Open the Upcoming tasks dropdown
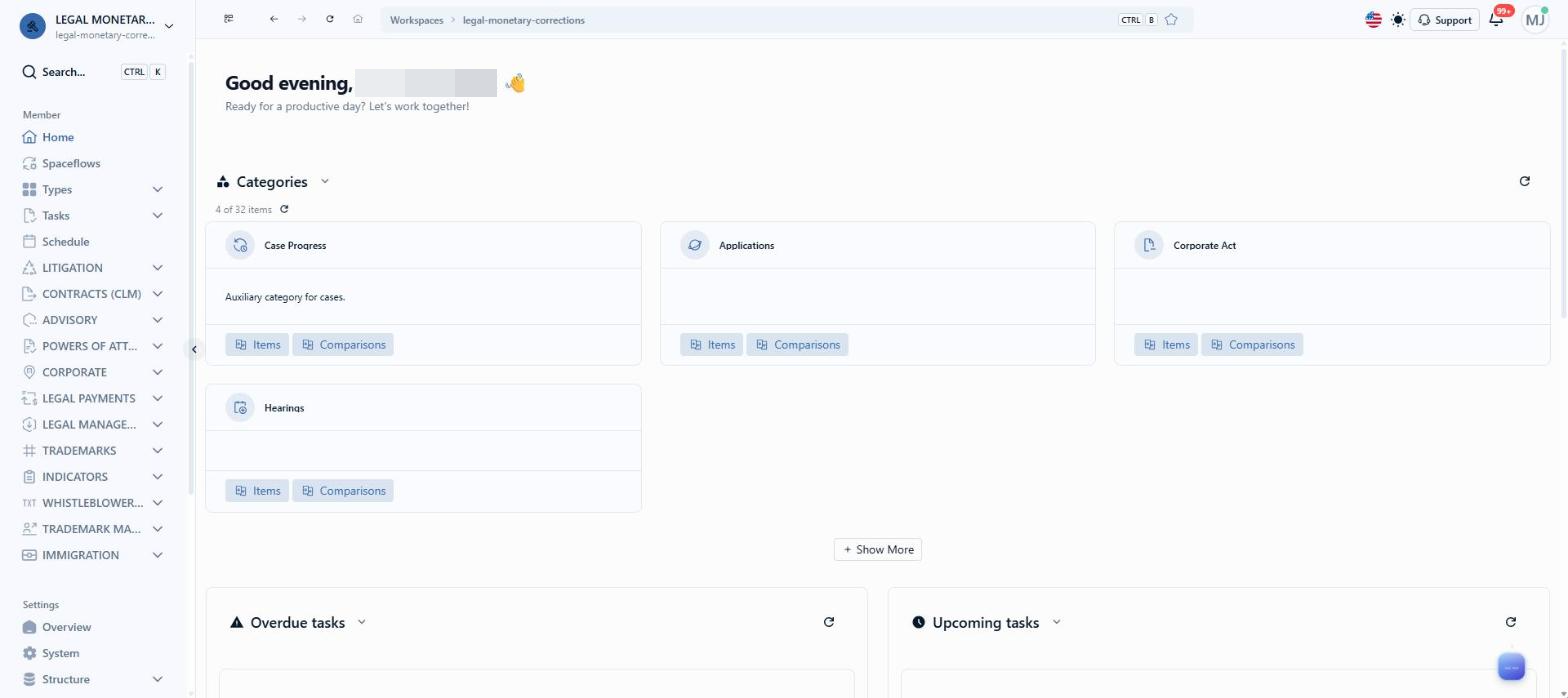Screen dimensions: 1568x698 1056,622
